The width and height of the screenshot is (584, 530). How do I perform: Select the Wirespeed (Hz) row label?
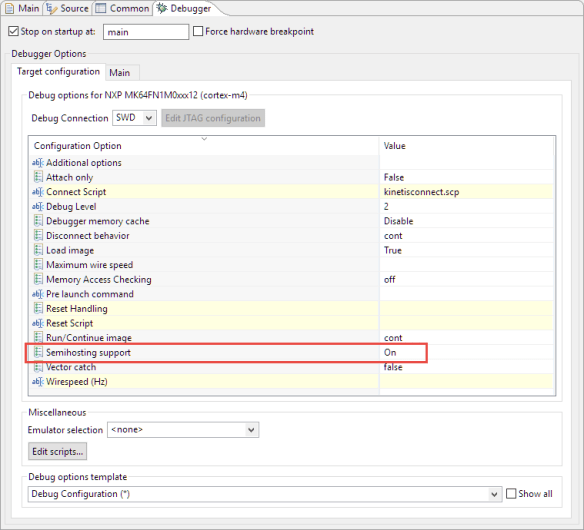[77, 382]
